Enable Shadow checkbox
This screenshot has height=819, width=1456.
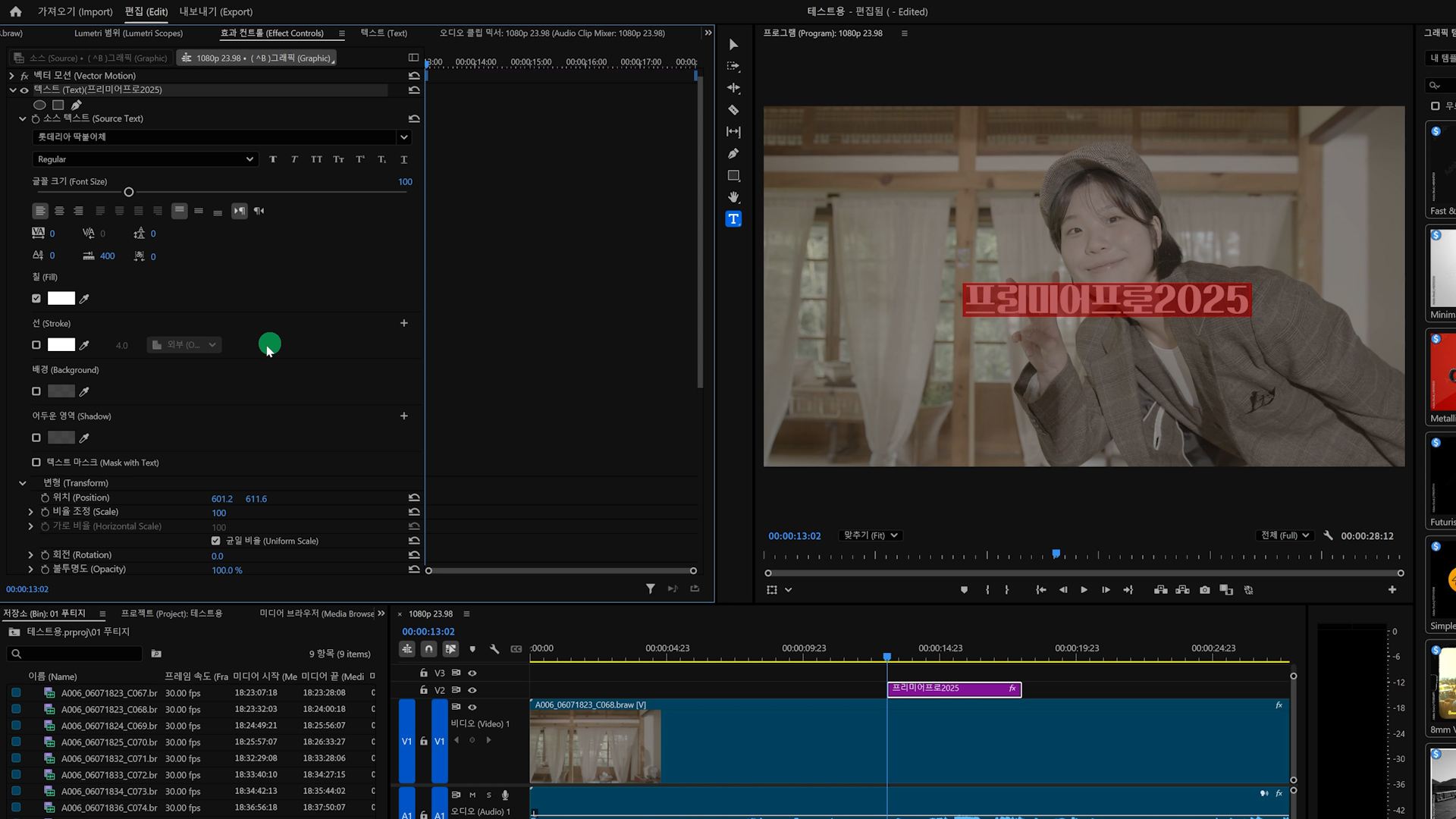pyautogui.click(x=36, y=438)
